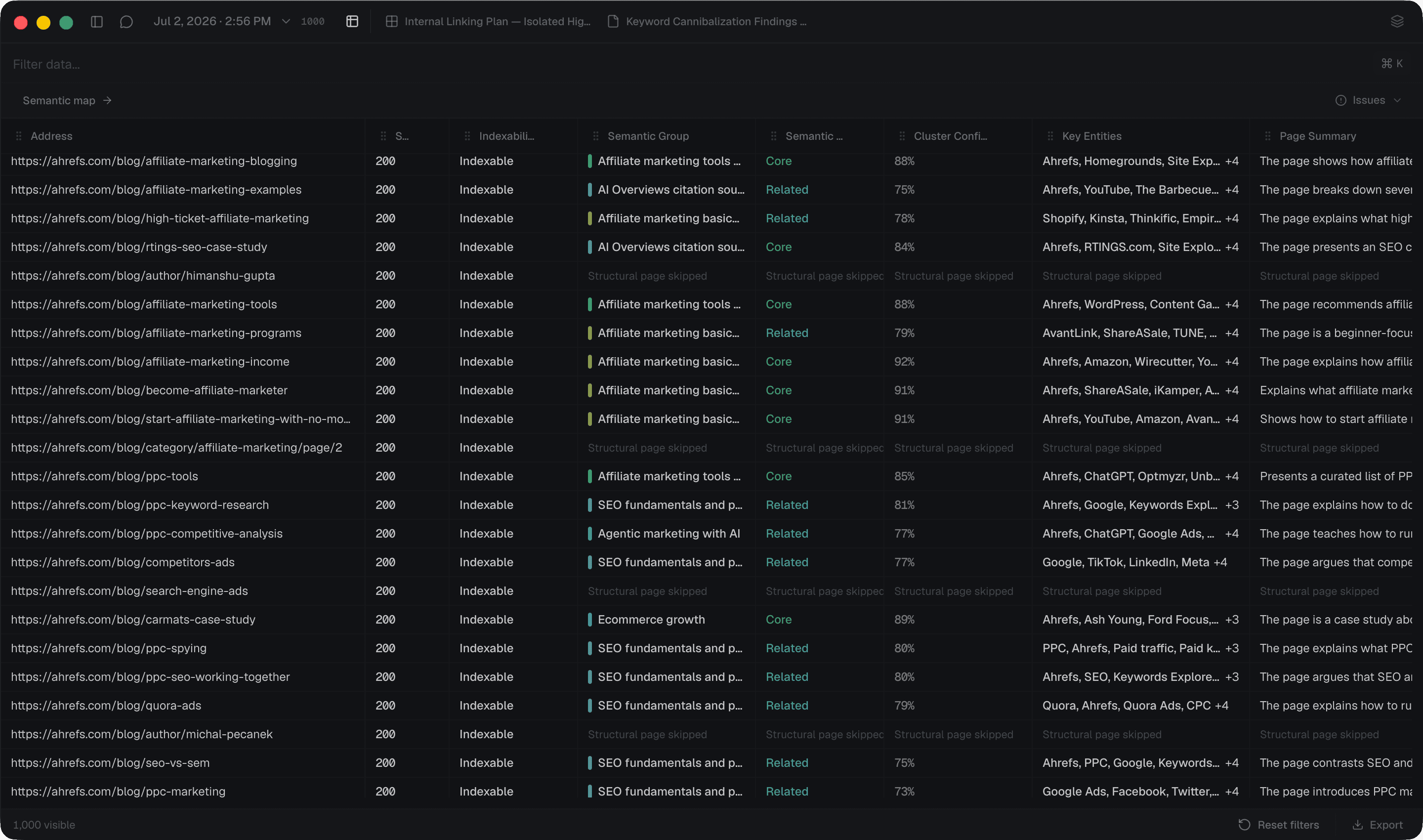Viewport: 1423px width, 840px height.
Task: Click the ⌘ K shortcut hint
Action: (1392, 63)
